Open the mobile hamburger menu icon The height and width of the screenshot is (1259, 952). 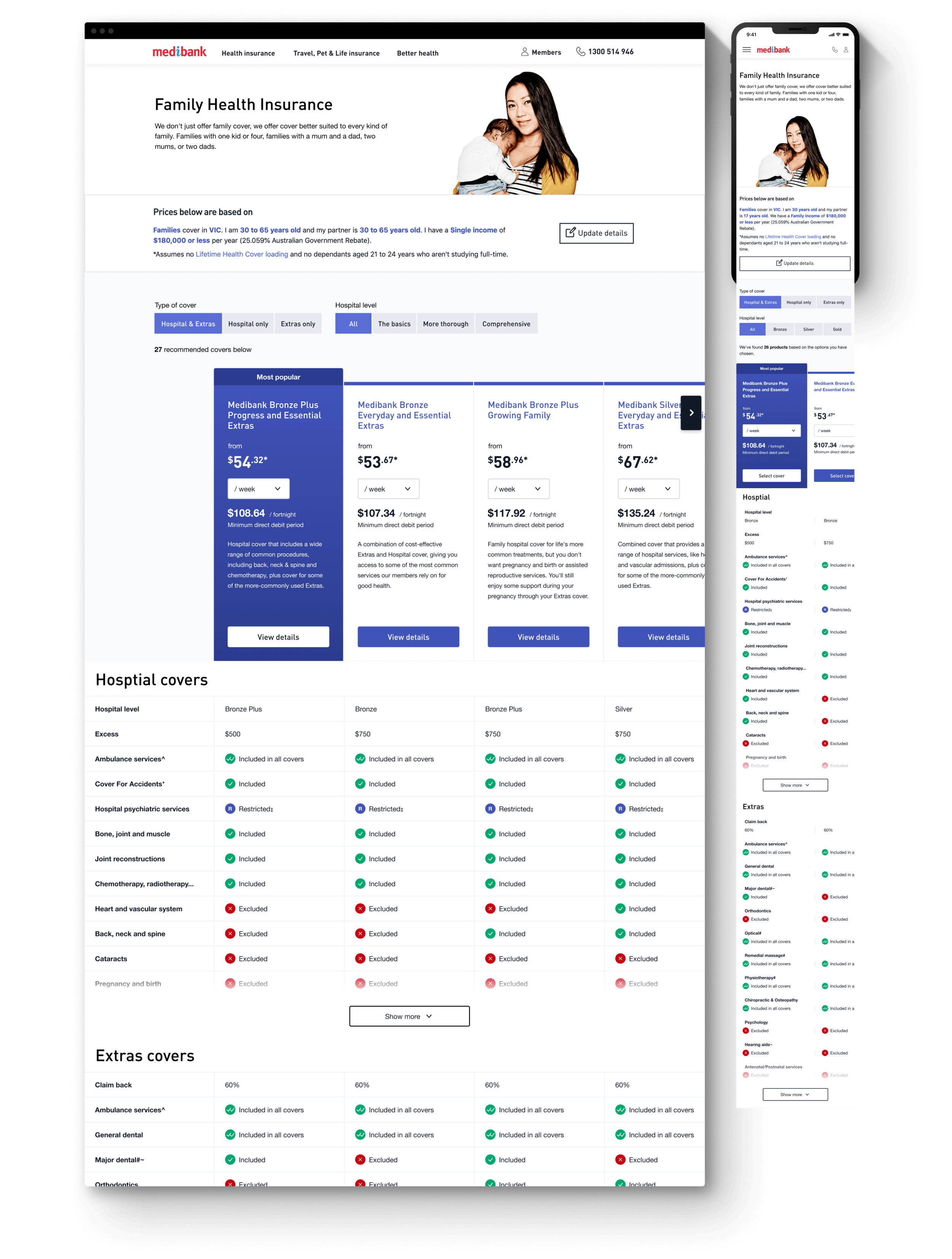coord(746,50)
